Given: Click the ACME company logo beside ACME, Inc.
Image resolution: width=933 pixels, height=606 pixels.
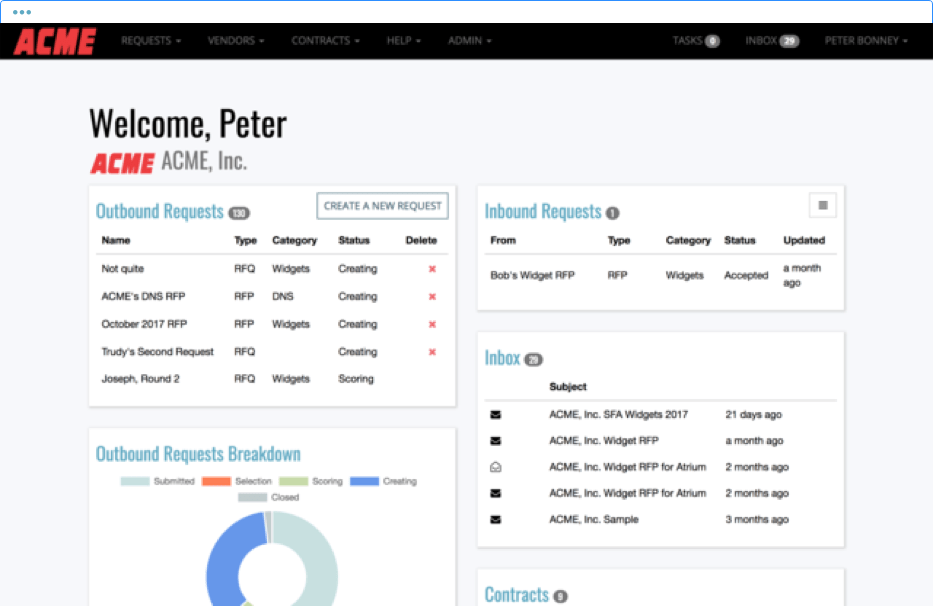Looking at the screenshot, I should coord(123,163).
